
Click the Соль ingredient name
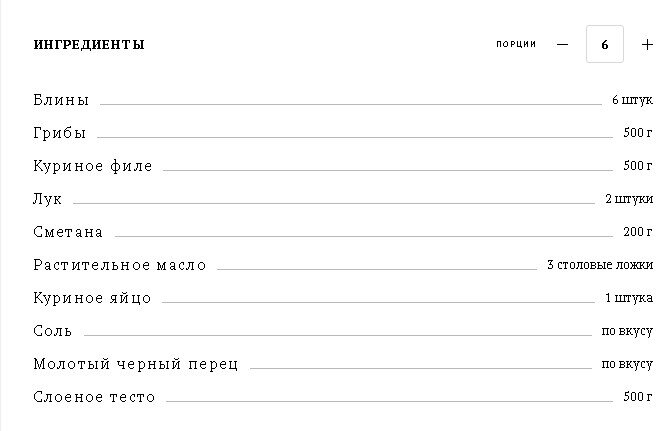pos(53,331)
